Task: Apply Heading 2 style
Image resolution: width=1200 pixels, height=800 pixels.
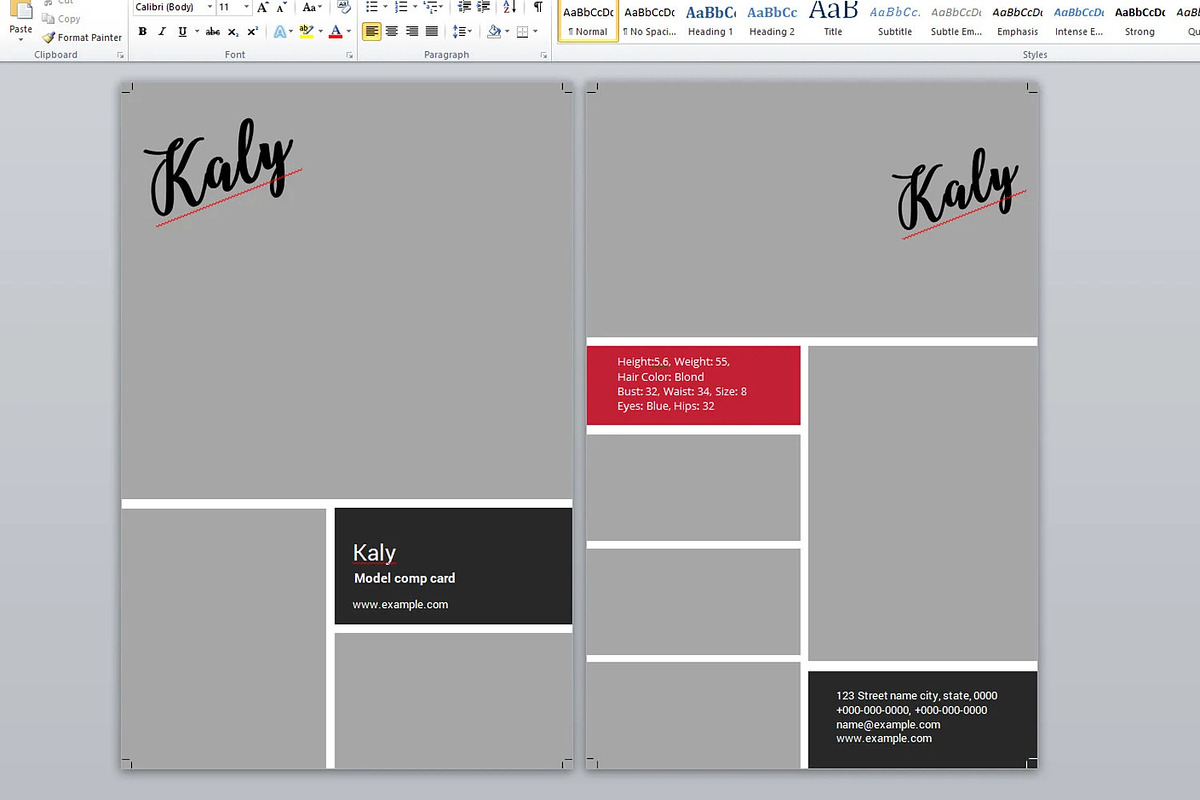Action: pos(772,20)
